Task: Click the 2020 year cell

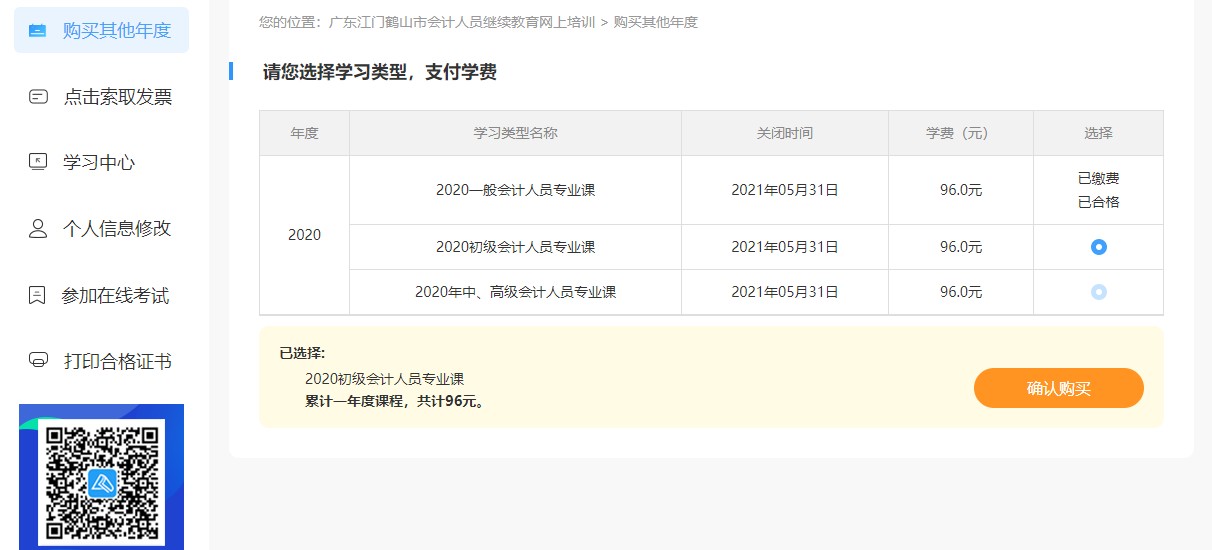Action: (304, 235)
